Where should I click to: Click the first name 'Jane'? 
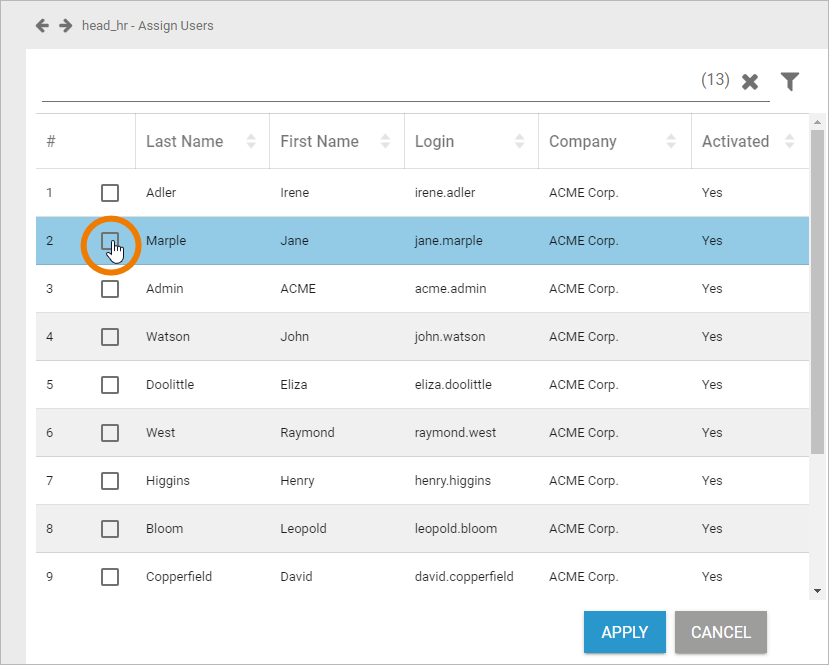[294, 241]
